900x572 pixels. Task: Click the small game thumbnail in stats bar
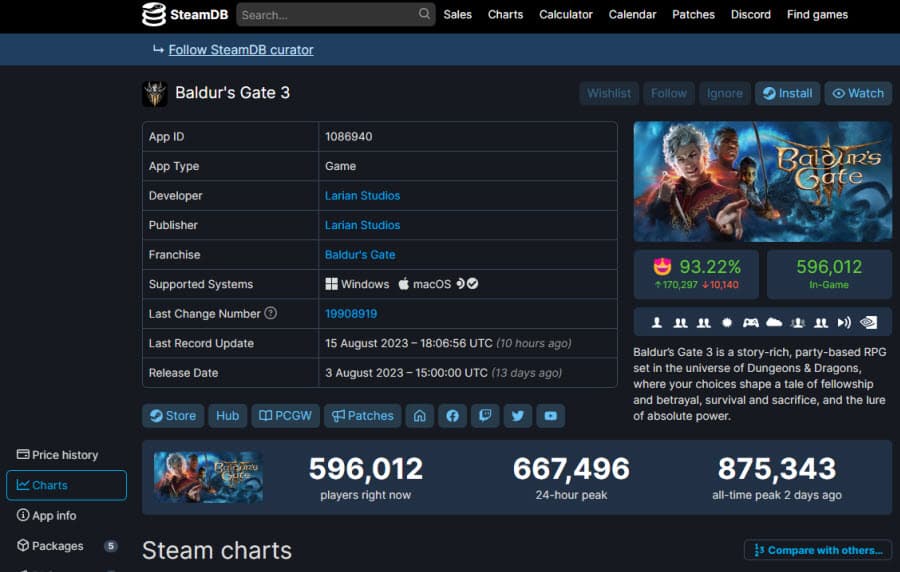point(208,477)
